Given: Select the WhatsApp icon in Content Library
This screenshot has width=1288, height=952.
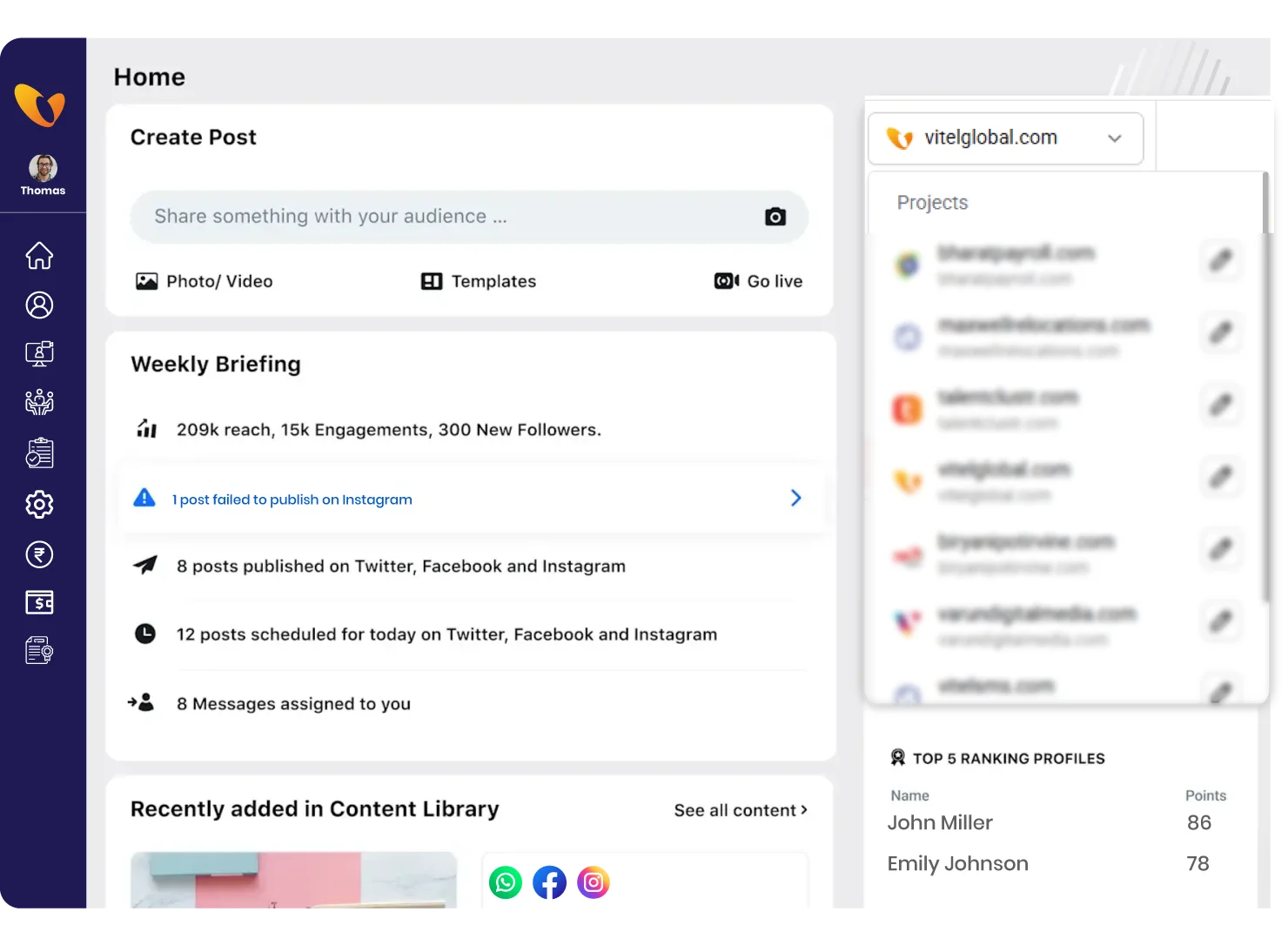Looking at the screenshot, I should click(506, 882).
